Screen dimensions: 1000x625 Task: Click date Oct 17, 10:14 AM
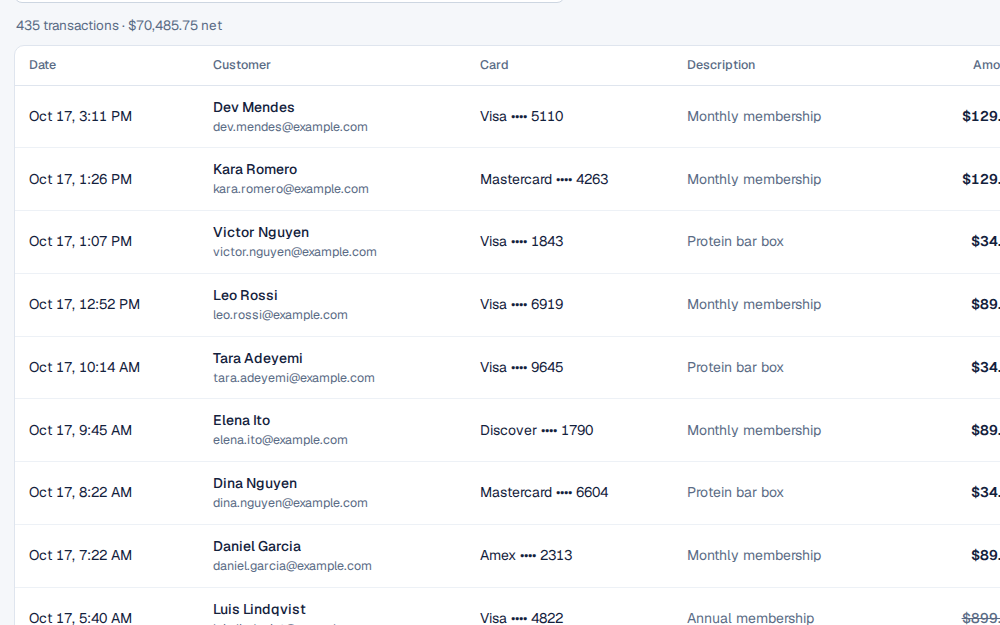(x=84, y=367)
